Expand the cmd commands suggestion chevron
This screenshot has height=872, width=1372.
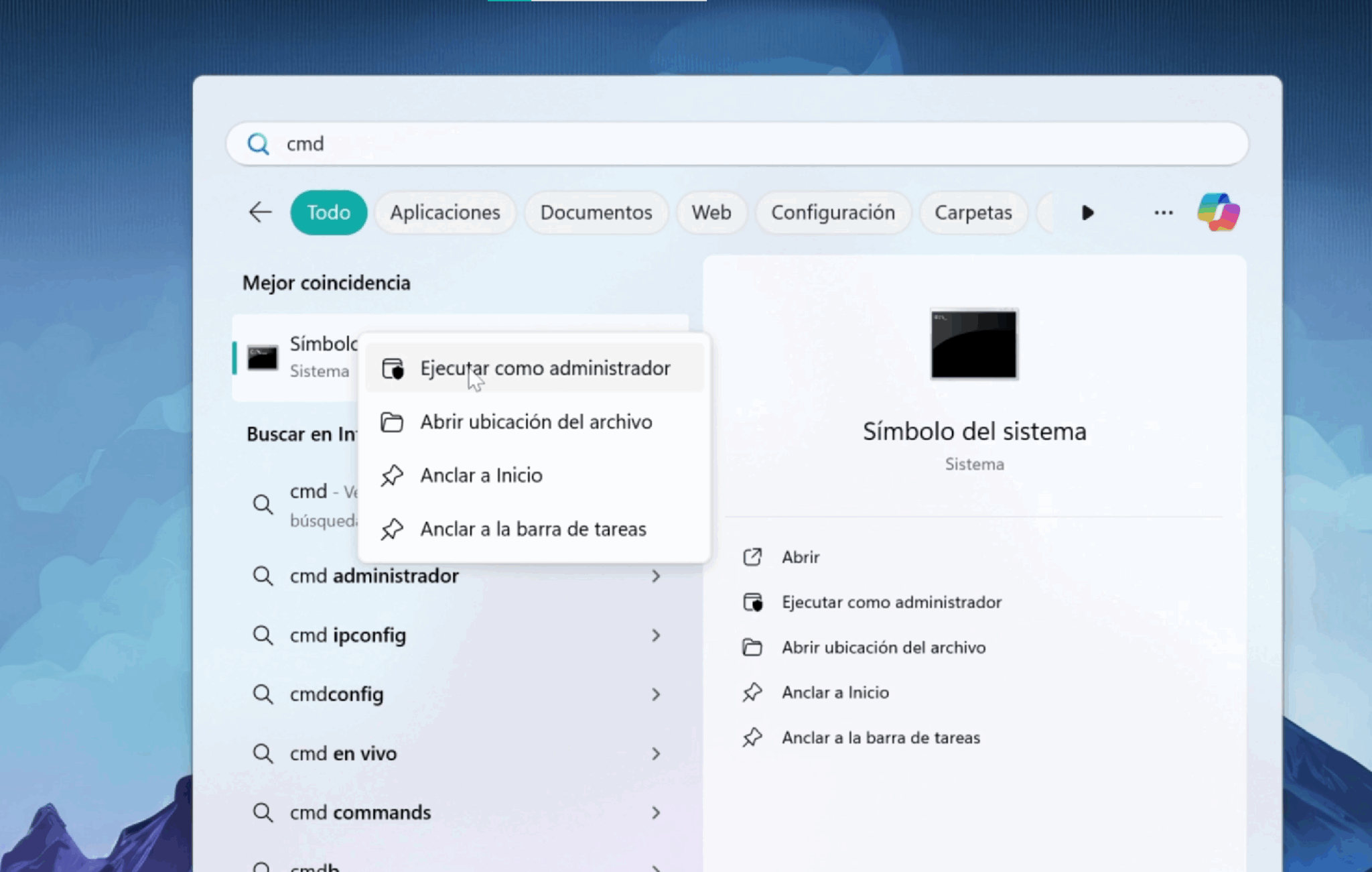point(656,812)
